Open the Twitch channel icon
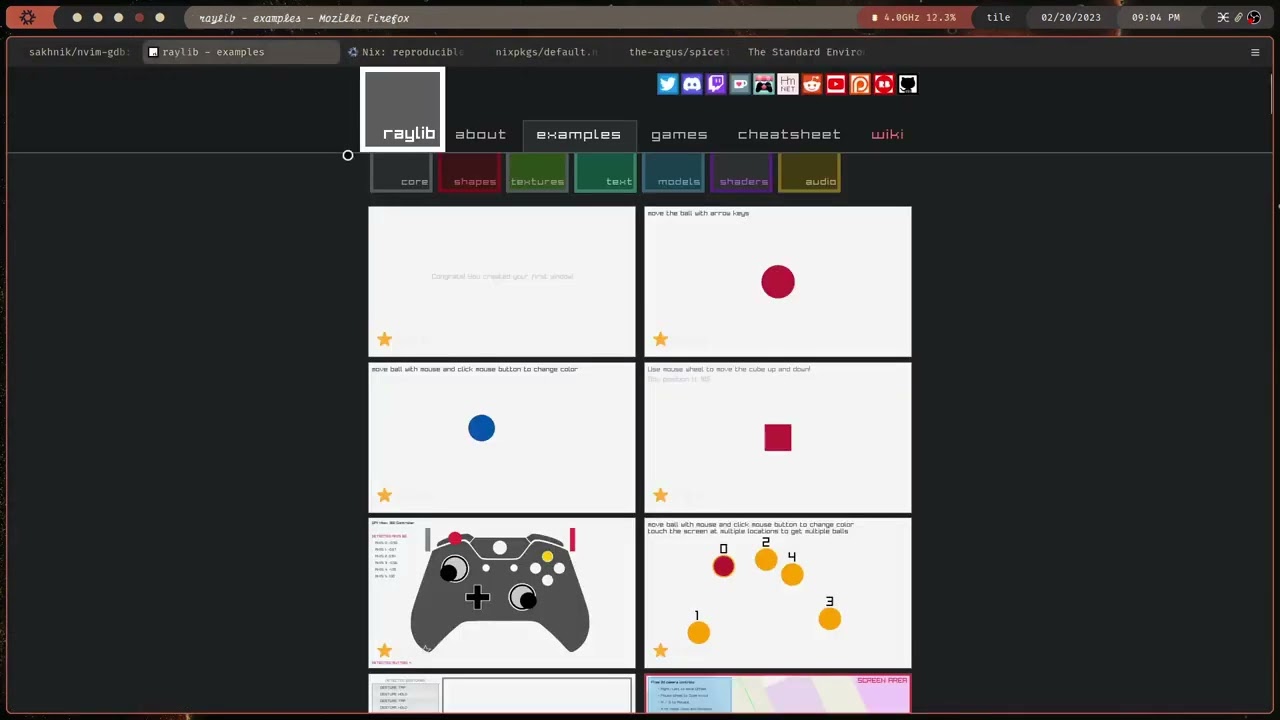Screen dimensions: 1280x720 tap(715, 84)
